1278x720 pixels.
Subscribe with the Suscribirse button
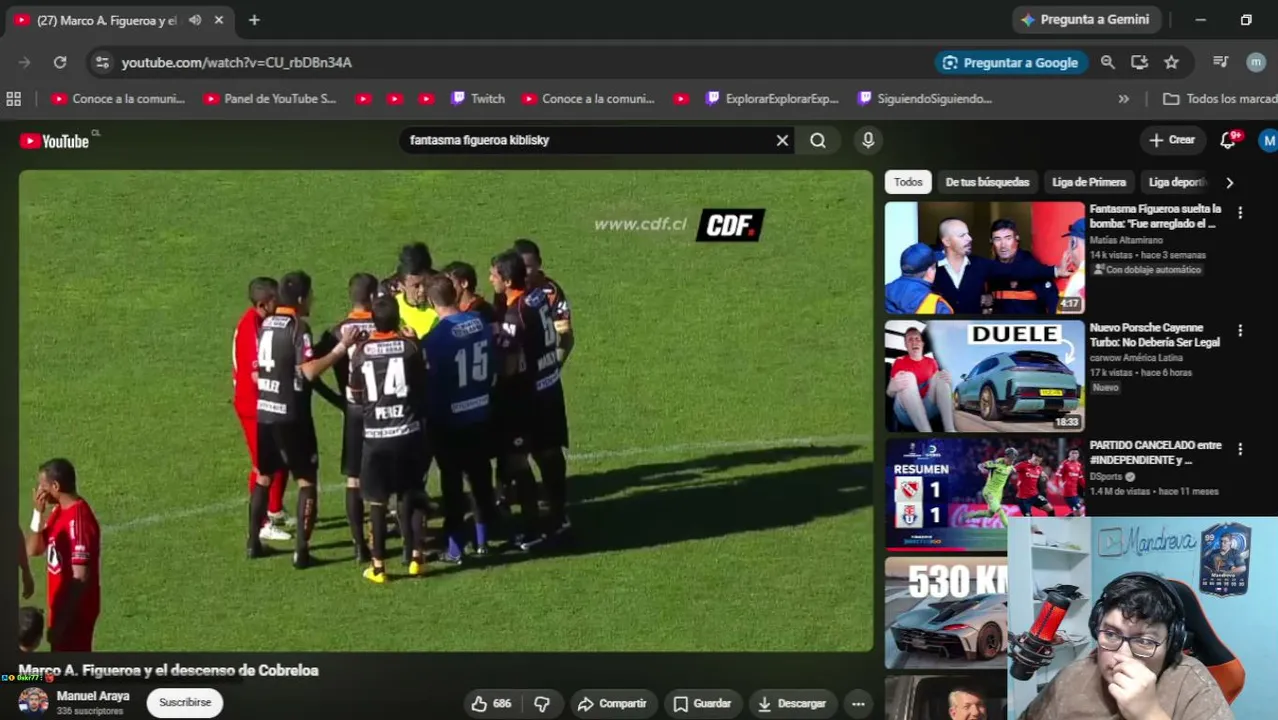tap(185, 703)
